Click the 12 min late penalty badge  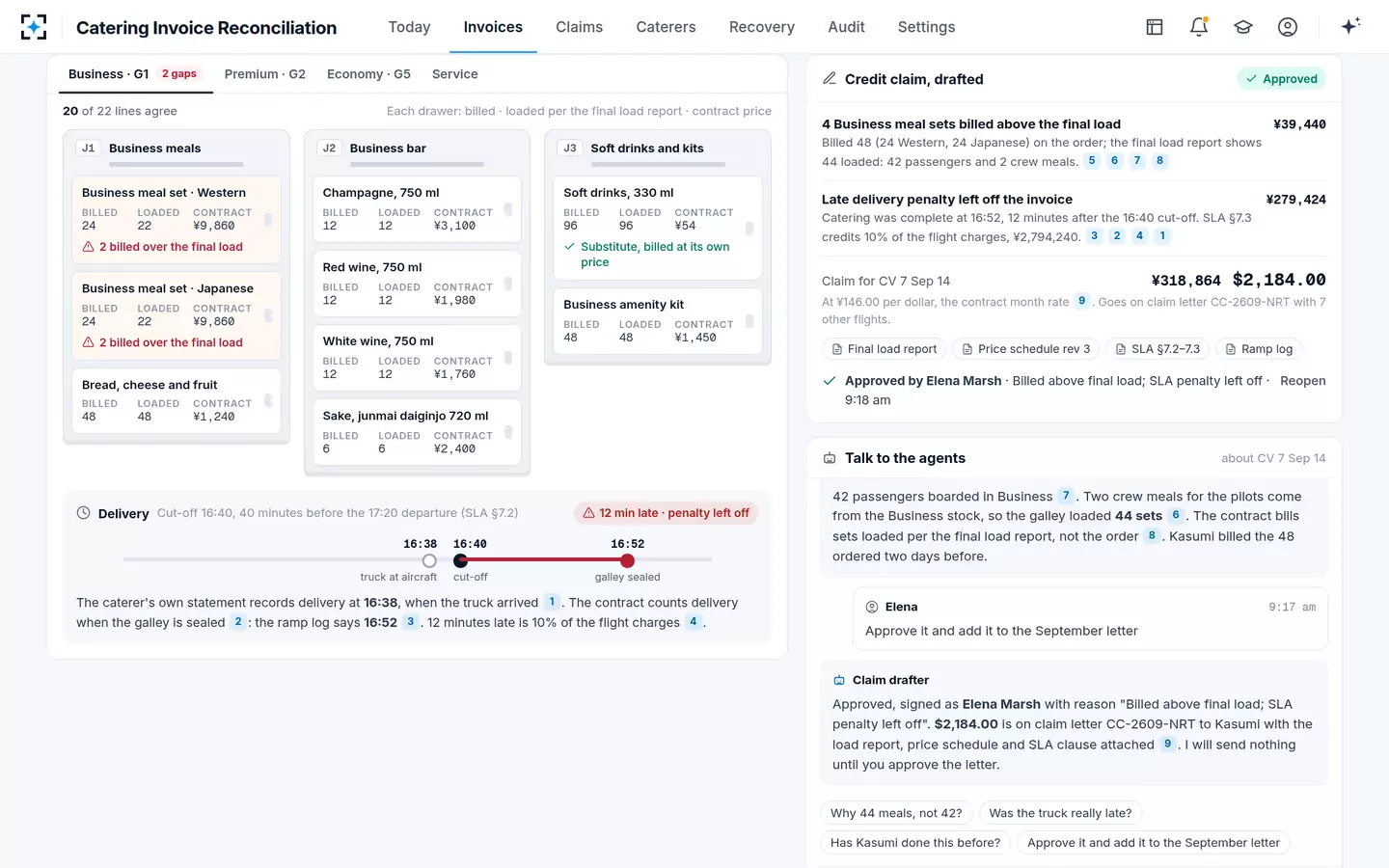[666, 513]
